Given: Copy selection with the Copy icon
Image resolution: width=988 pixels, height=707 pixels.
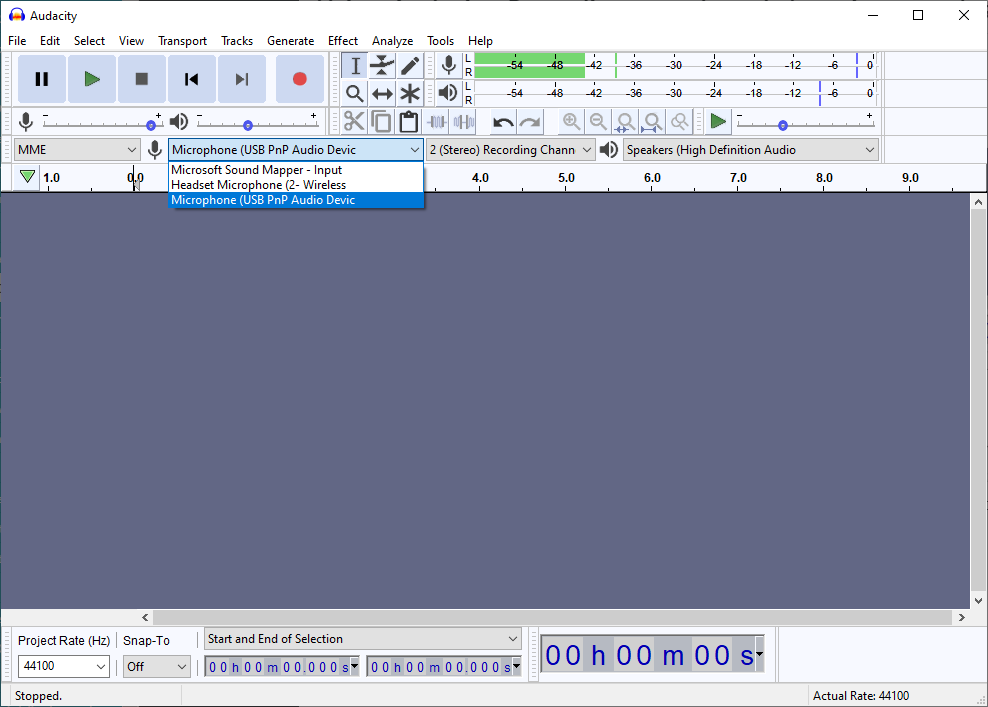Looking at the screenshot, I should pos(381,122).
